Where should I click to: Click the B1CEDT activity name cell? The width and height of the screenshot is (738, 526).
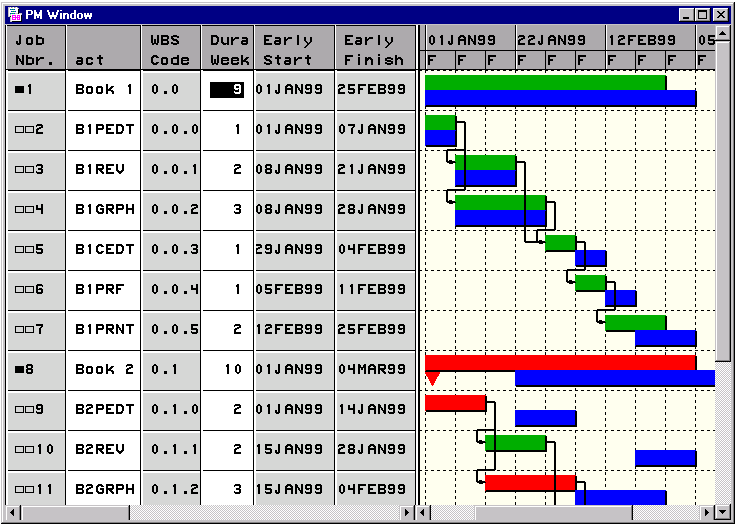coord(104,250)
